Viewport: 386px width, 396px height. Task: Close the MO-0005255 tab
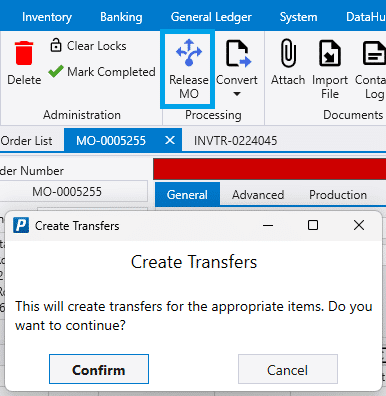(170, 140)
